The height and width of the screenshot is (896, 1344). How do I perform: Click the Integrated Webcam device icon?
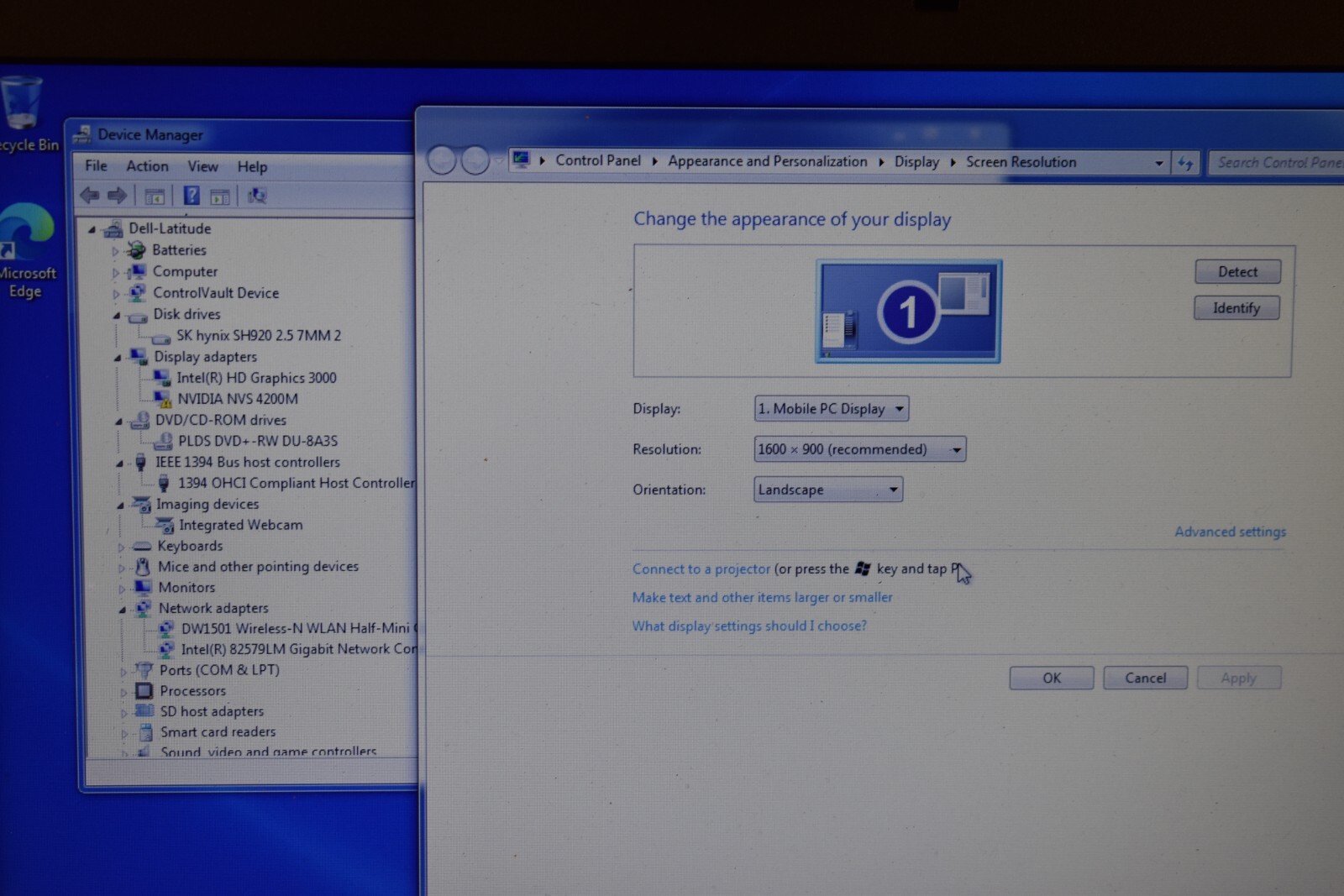164,525
